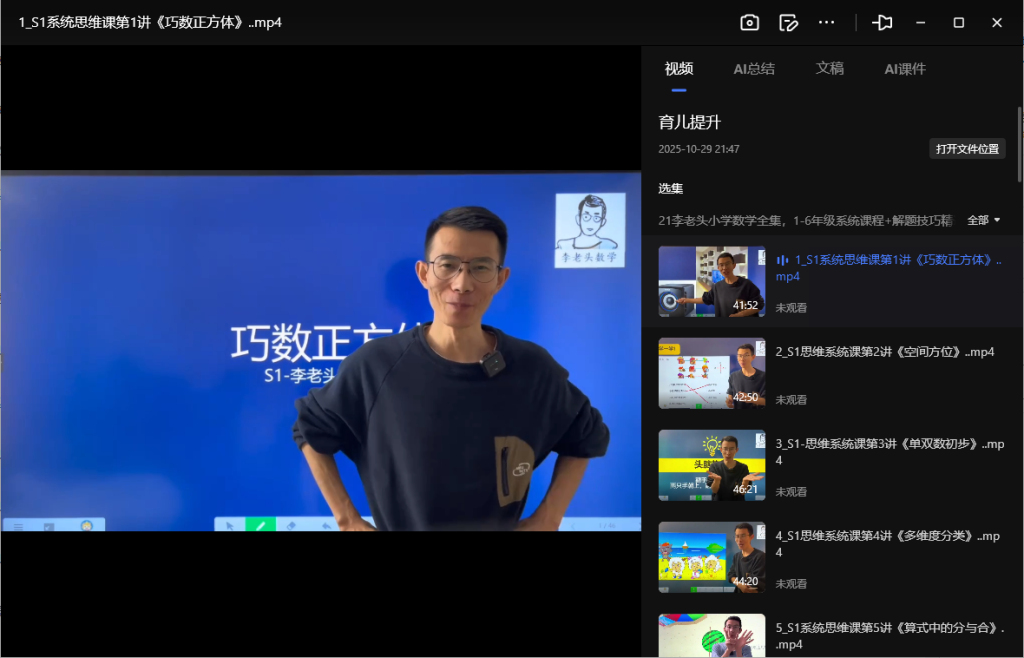1024x658 pixels.
Task: Click the playing indicator icon beside episode 1
Action: (x=781, y=259)
